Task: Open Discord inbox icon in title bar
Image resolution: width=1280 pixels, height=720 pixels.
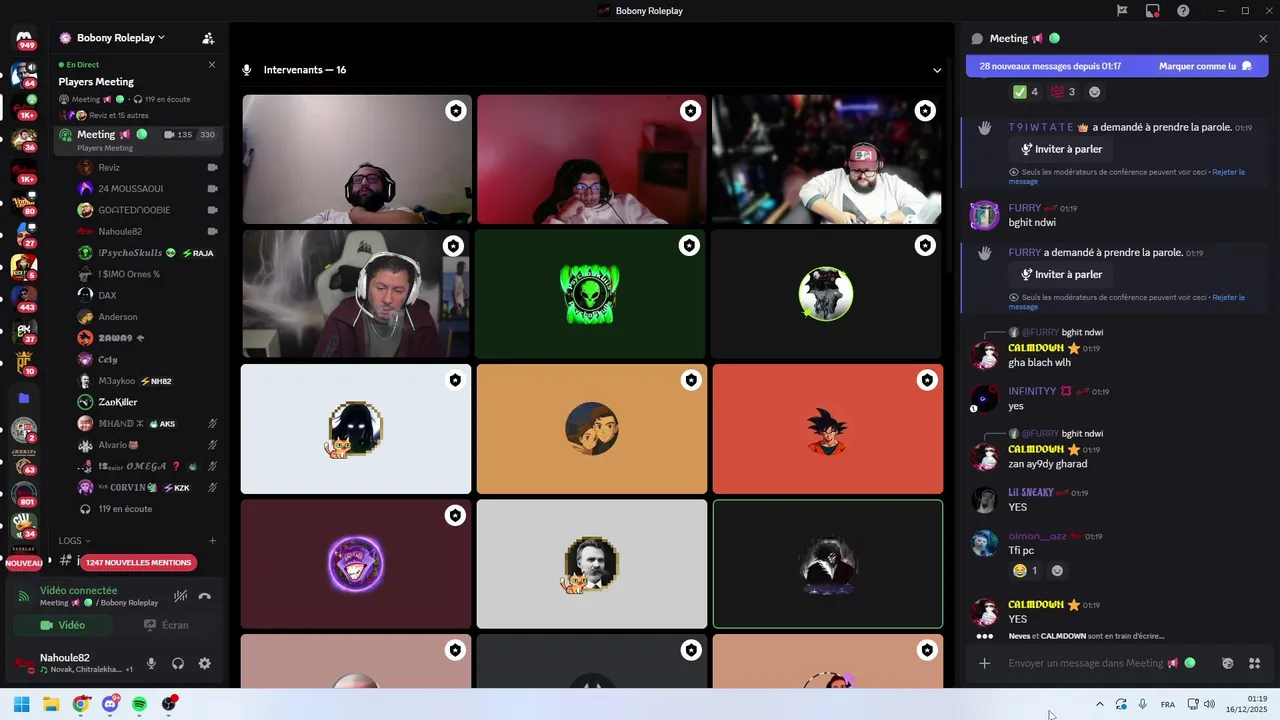Action: (1152, 11)
